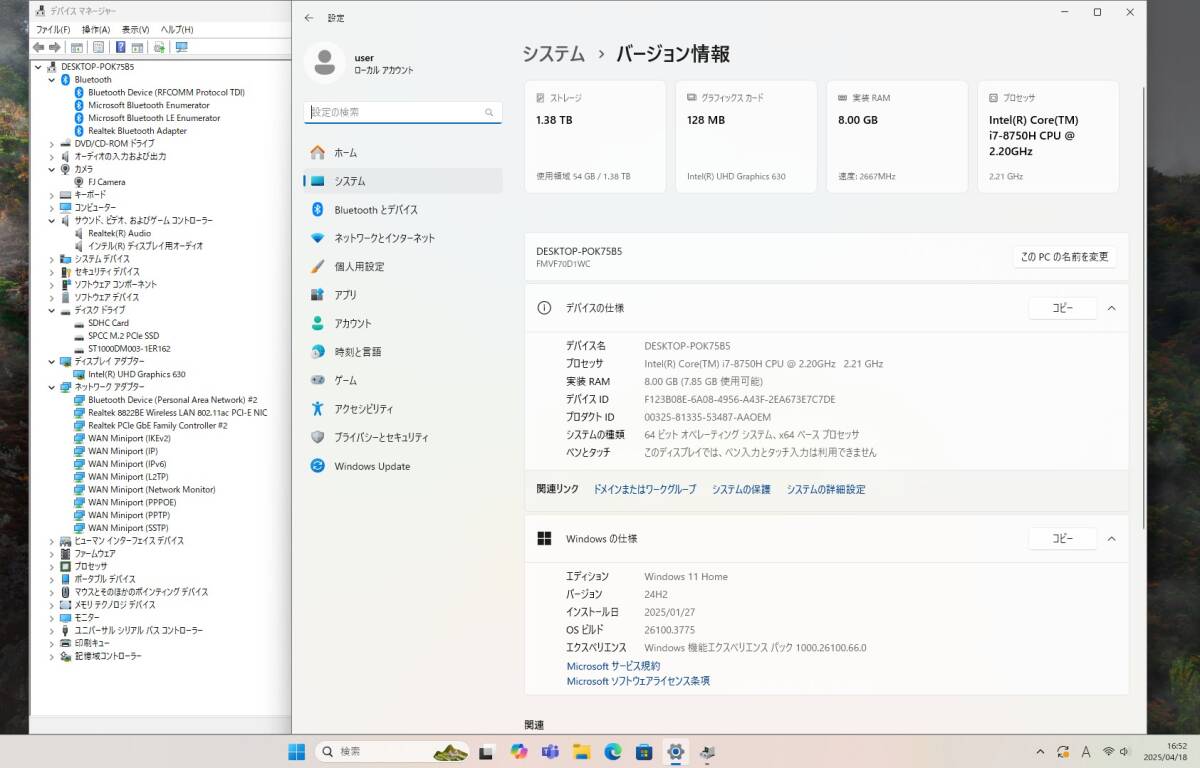Image resolution: width=1200 pixels, height=768 pixels.
Task: Open Bluetooth とデバイス settings page
Action: coord(403,210)
